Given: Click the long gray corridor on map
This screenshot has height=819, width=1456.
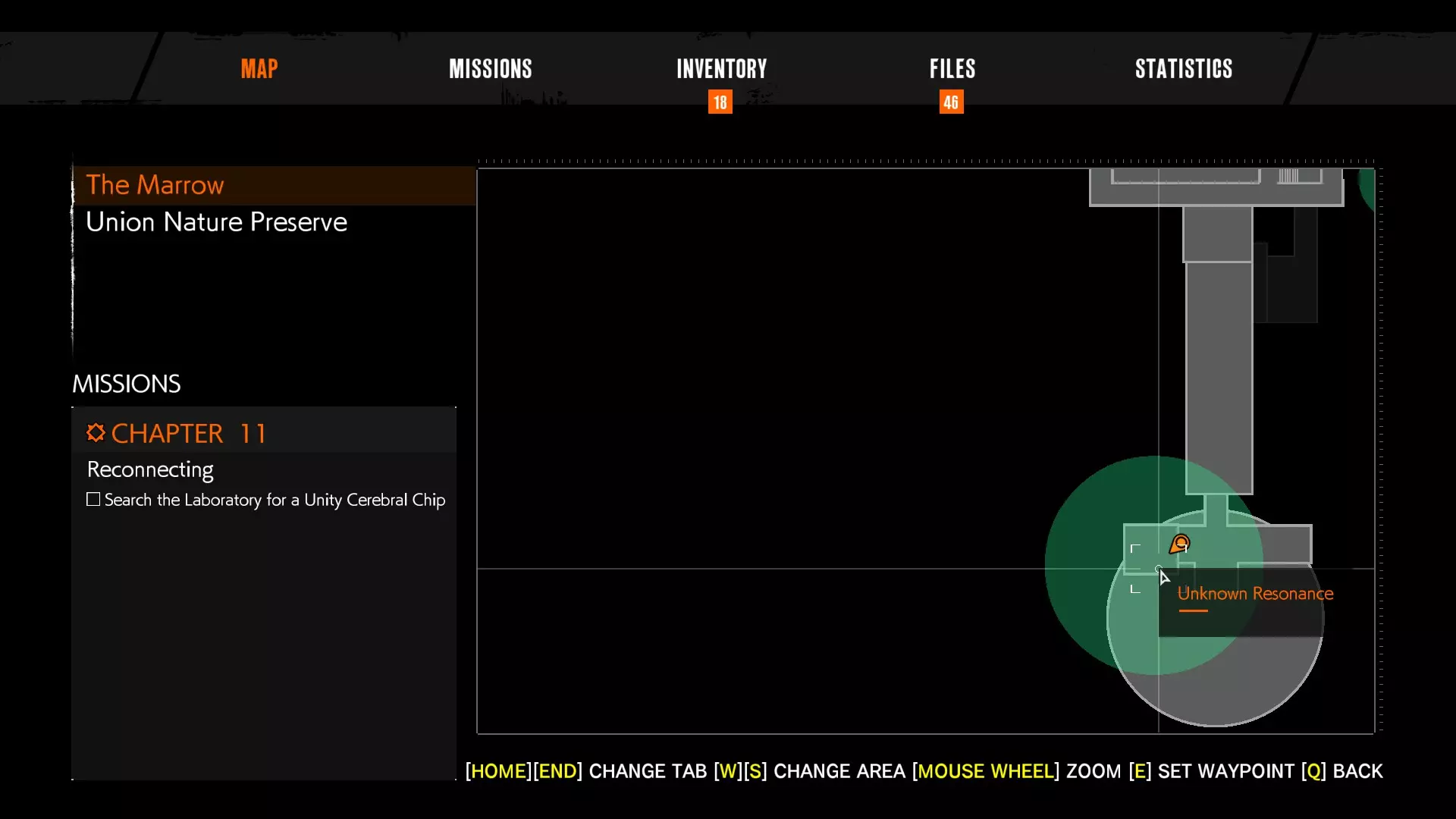Looking at the screenshot, I should pyautogui.click(x=1219, y=379).
